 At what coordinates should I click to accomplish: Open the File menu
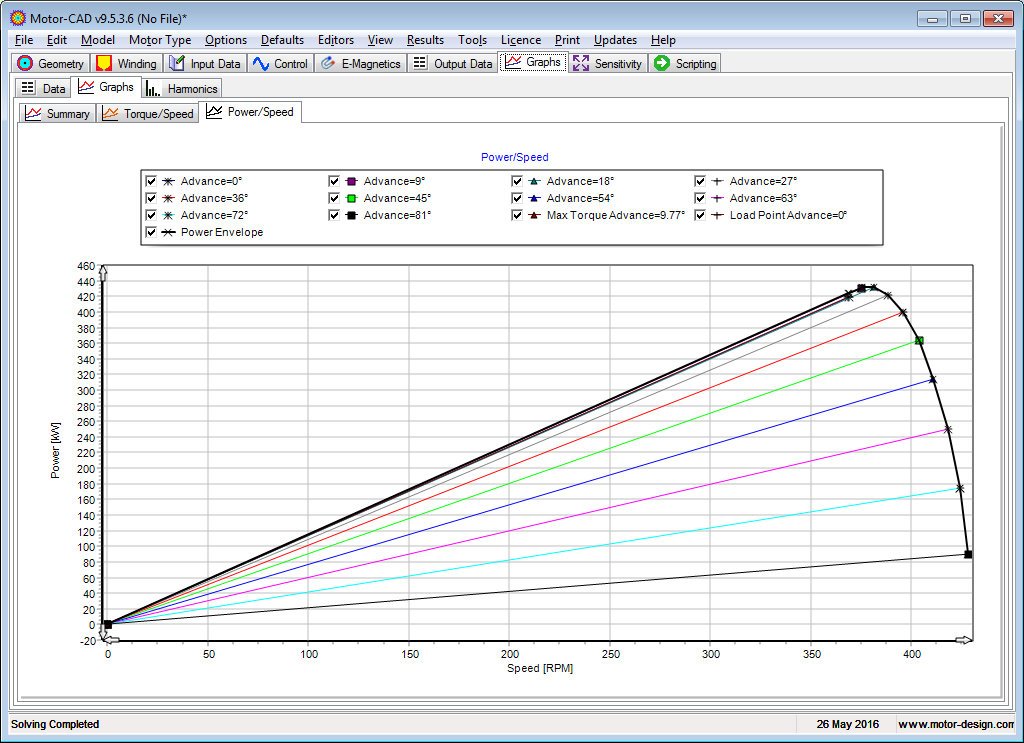point(24,40)
